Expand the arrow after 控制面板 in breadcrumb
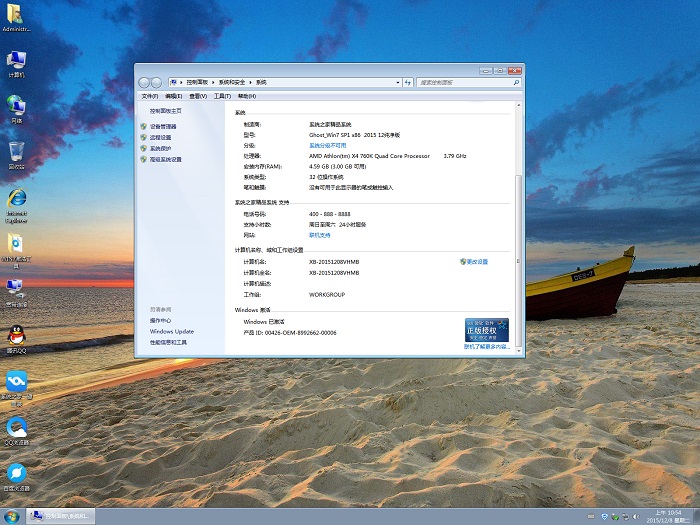 [213, 82]
